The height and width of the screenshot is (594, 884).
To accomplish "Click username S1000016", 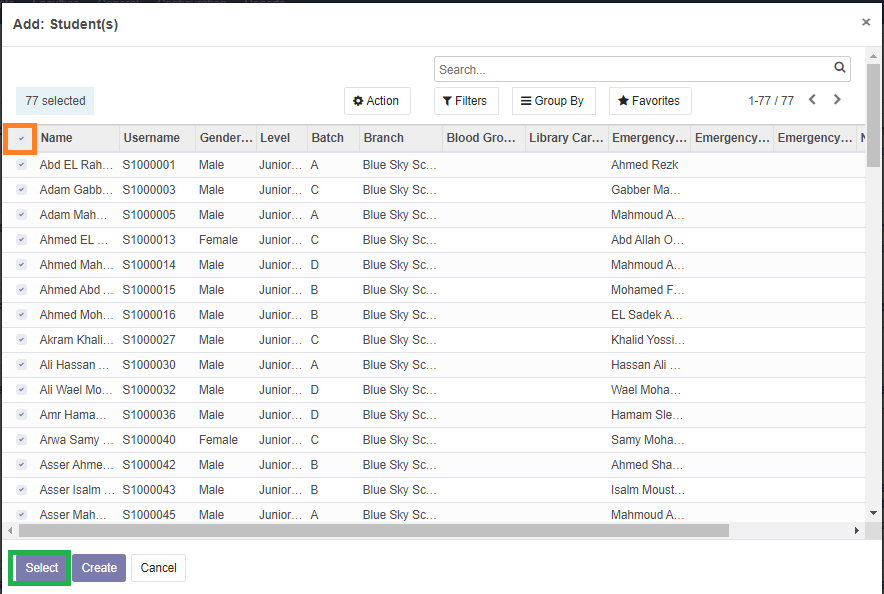I will point(149,315).
